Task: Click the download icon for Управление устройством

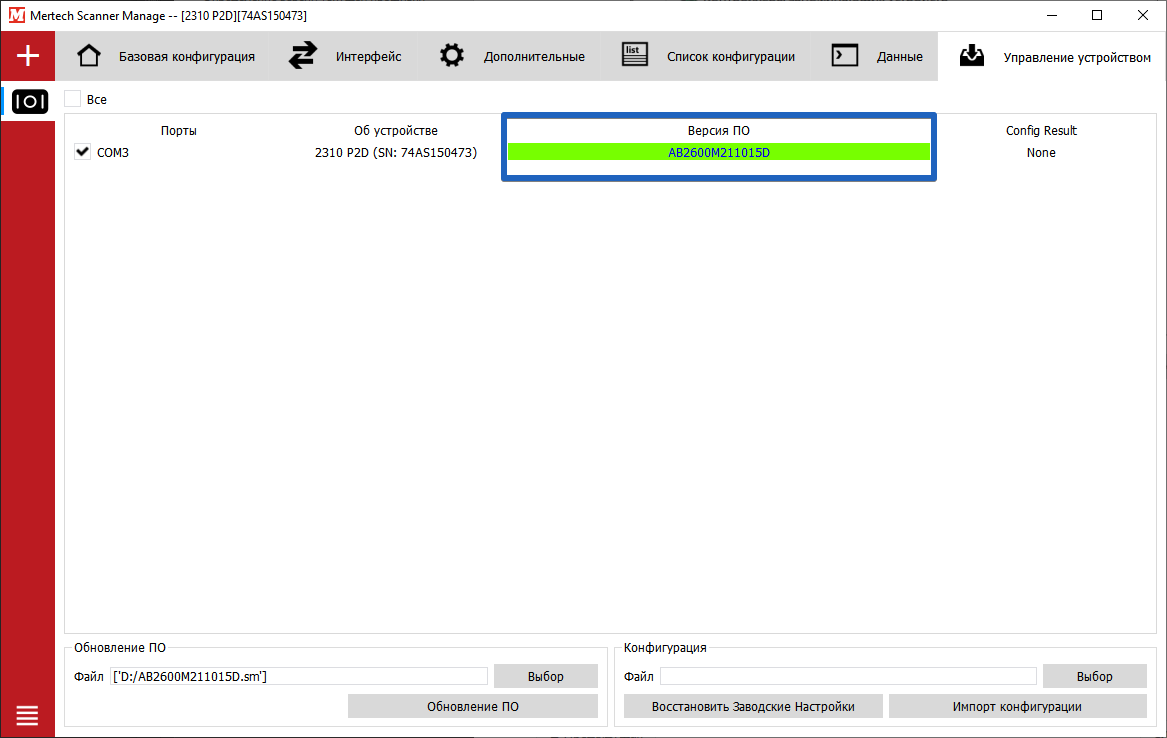Action: (x=972, y=56)
